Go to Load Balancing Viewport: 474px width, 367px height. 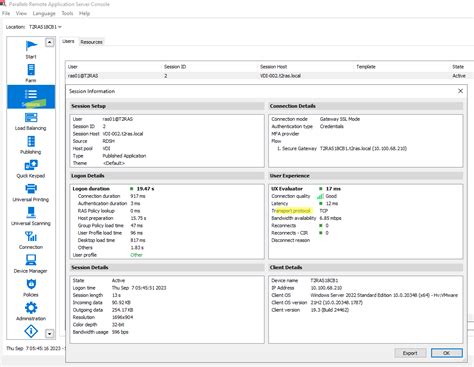tap(31, 121)
